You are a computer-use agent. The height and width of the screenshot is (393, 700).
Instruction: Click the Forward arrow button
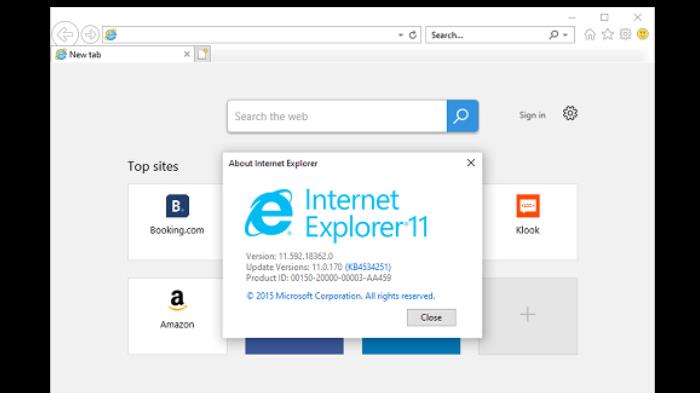point(91,34)
